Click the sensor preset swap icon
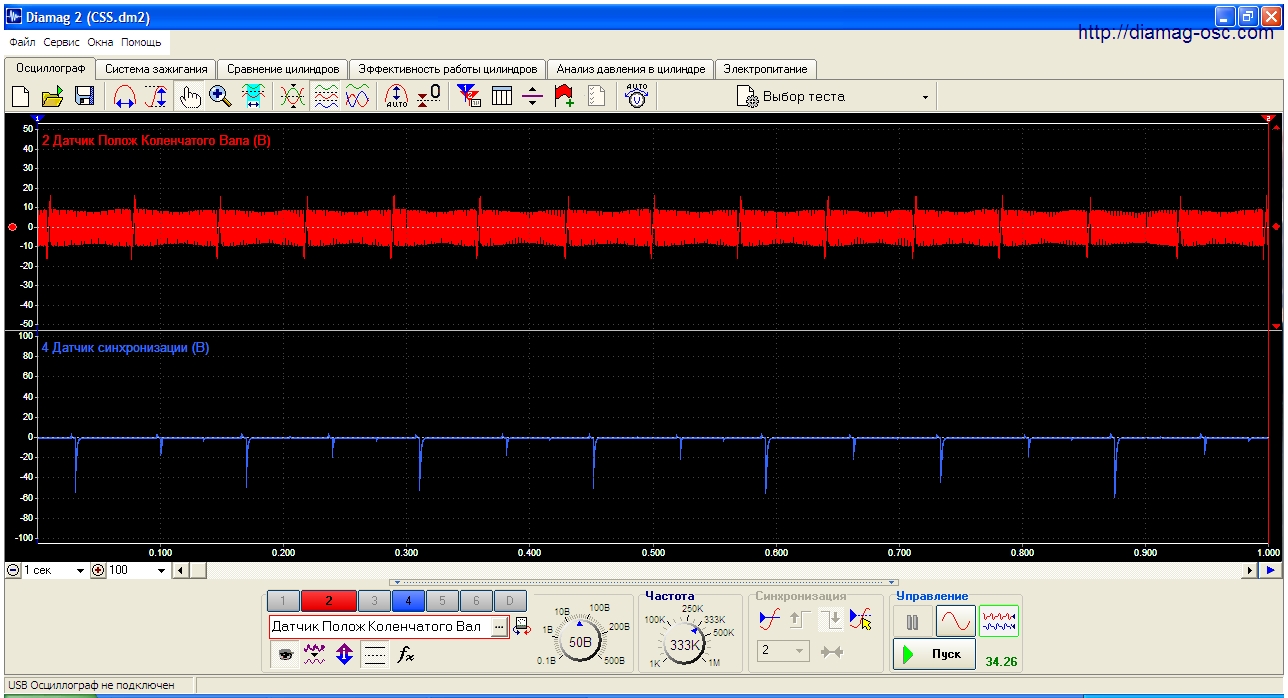This screenshot has height=698, width=1288. tap(521, 627)
